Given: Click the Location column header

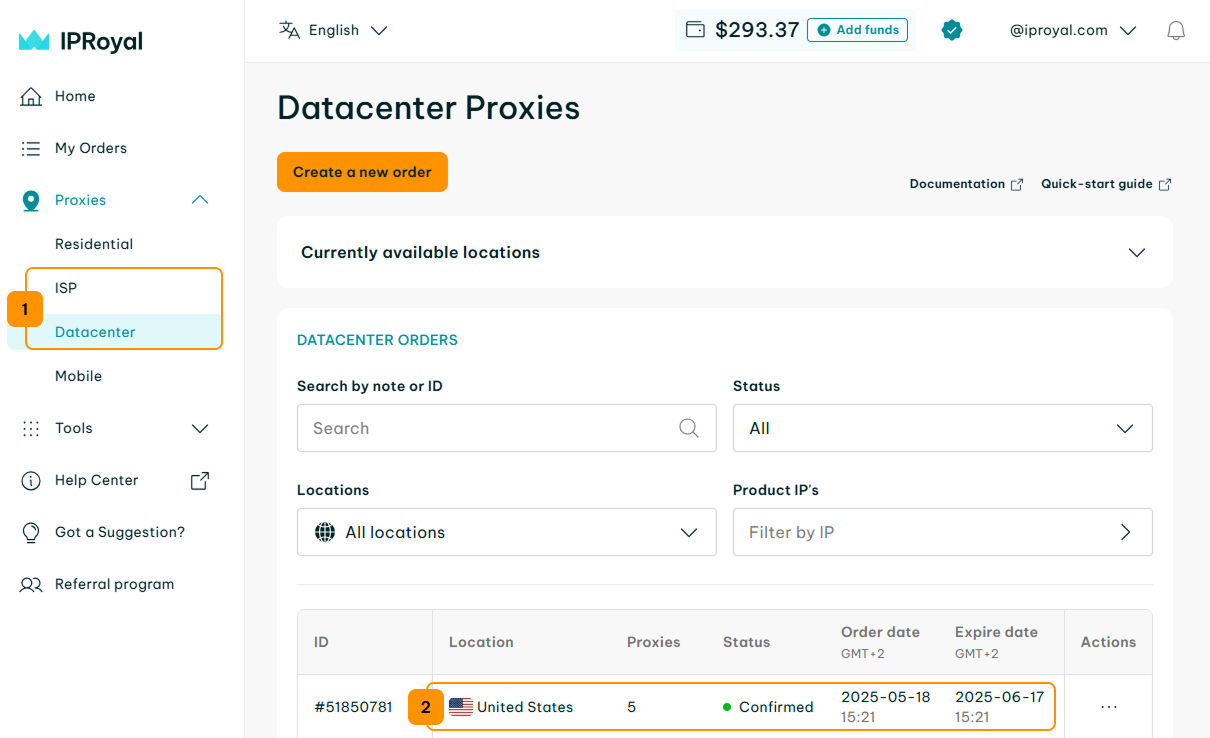Looking at the screenshot, I should [481, 642].
